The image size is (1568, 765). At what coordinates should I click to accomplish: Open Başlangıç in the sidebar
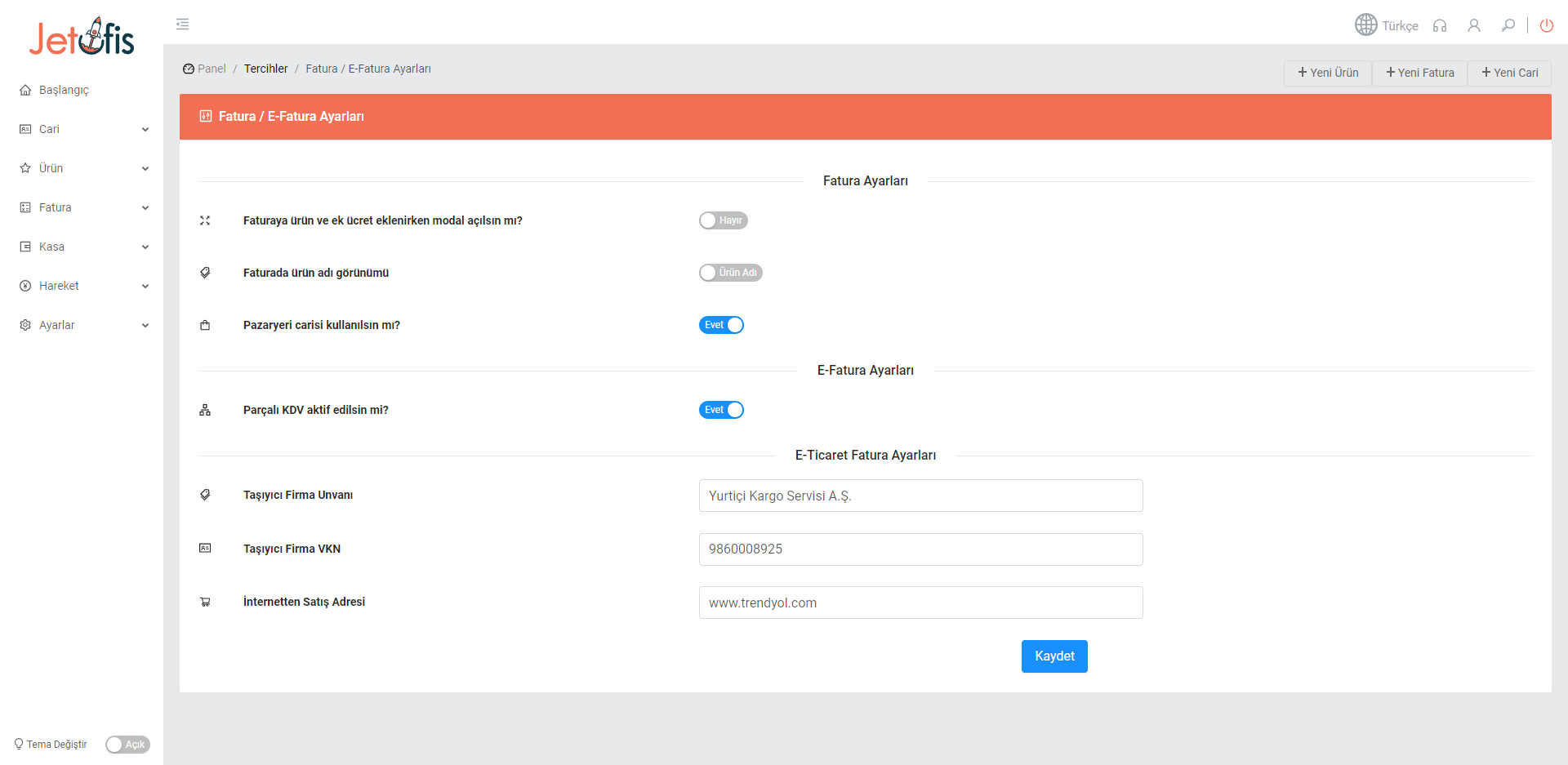(64, 90)
